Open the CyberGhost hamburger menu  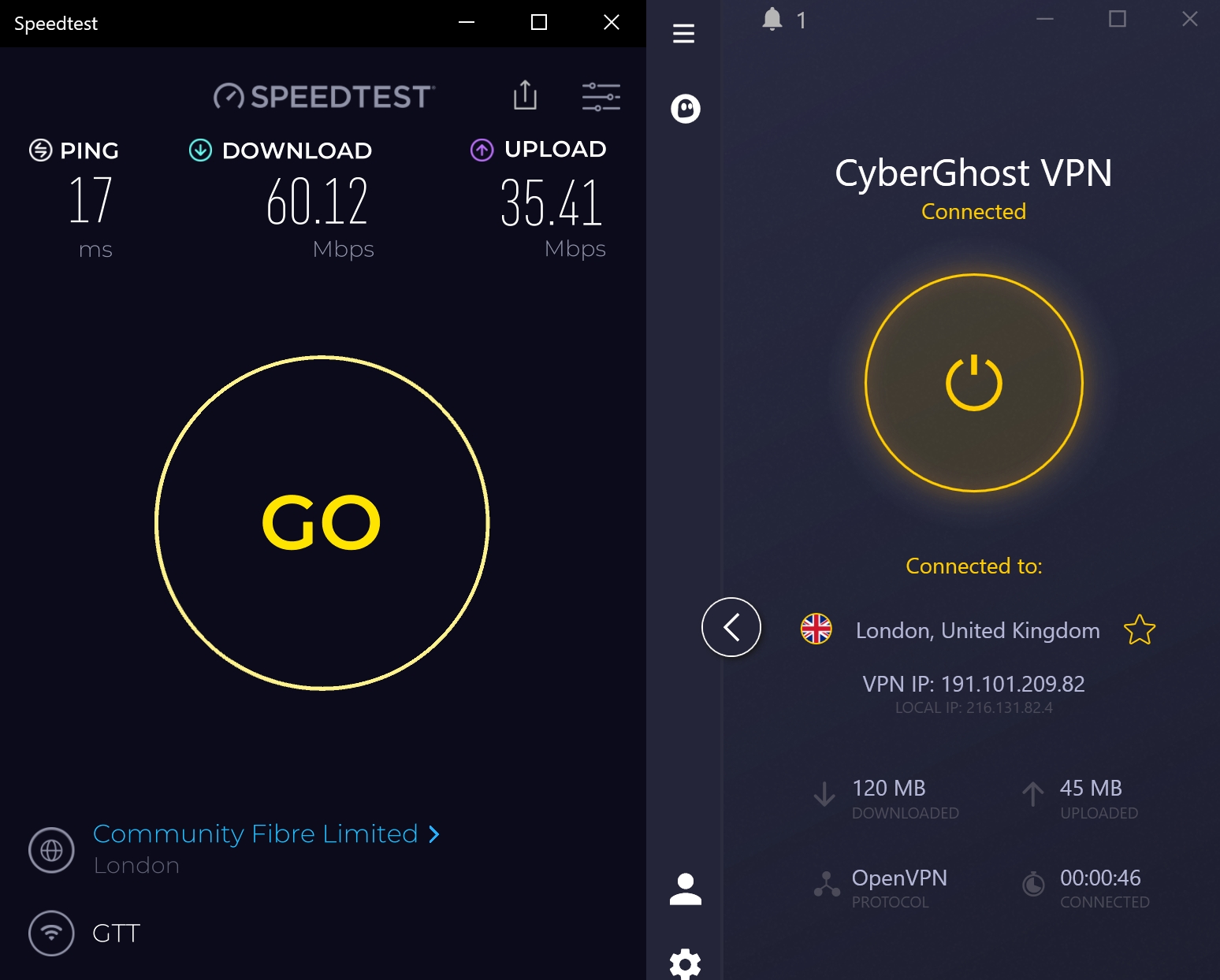coord(683,33)
